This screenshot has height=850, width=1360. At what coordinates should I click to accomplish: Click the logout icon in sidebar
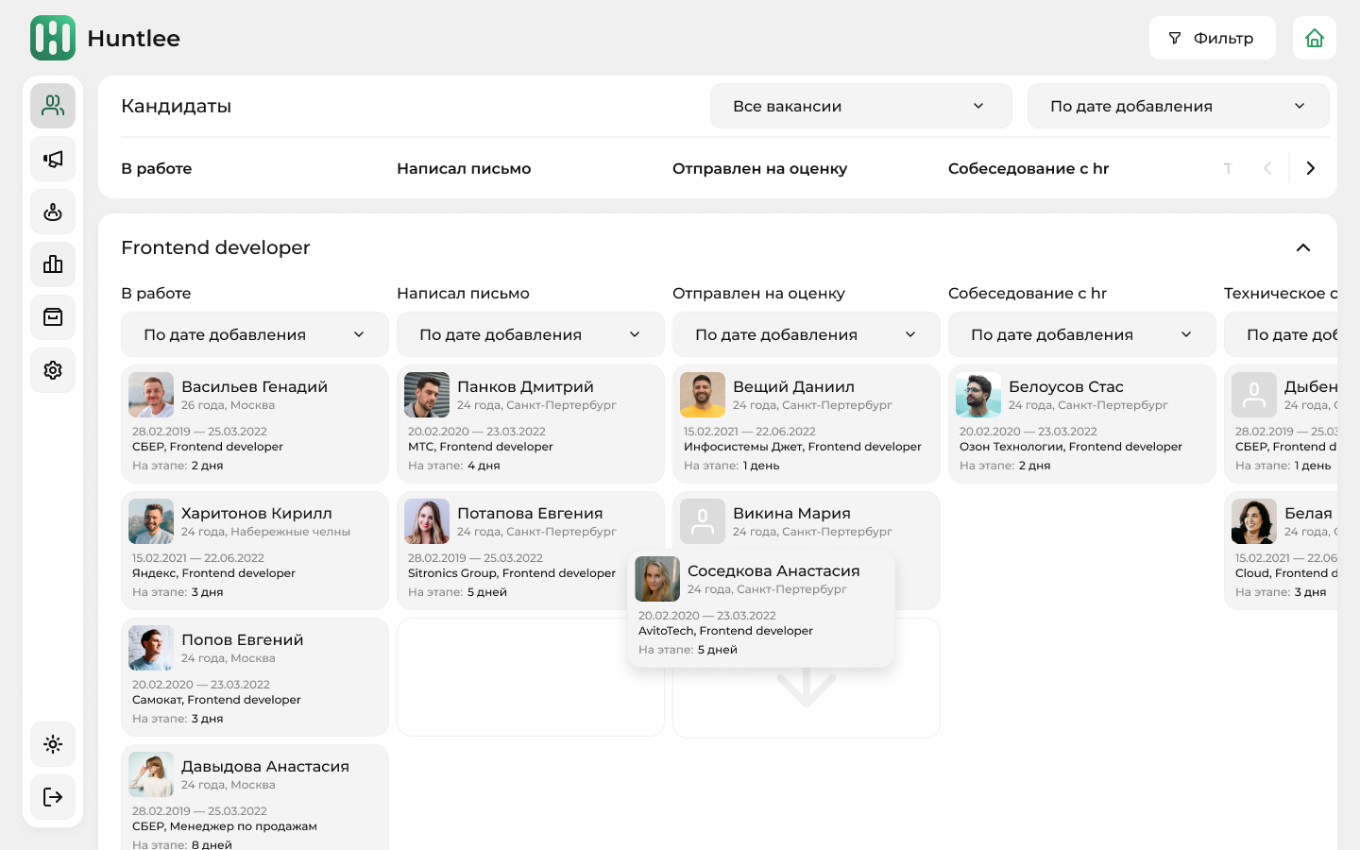(53, 797)
